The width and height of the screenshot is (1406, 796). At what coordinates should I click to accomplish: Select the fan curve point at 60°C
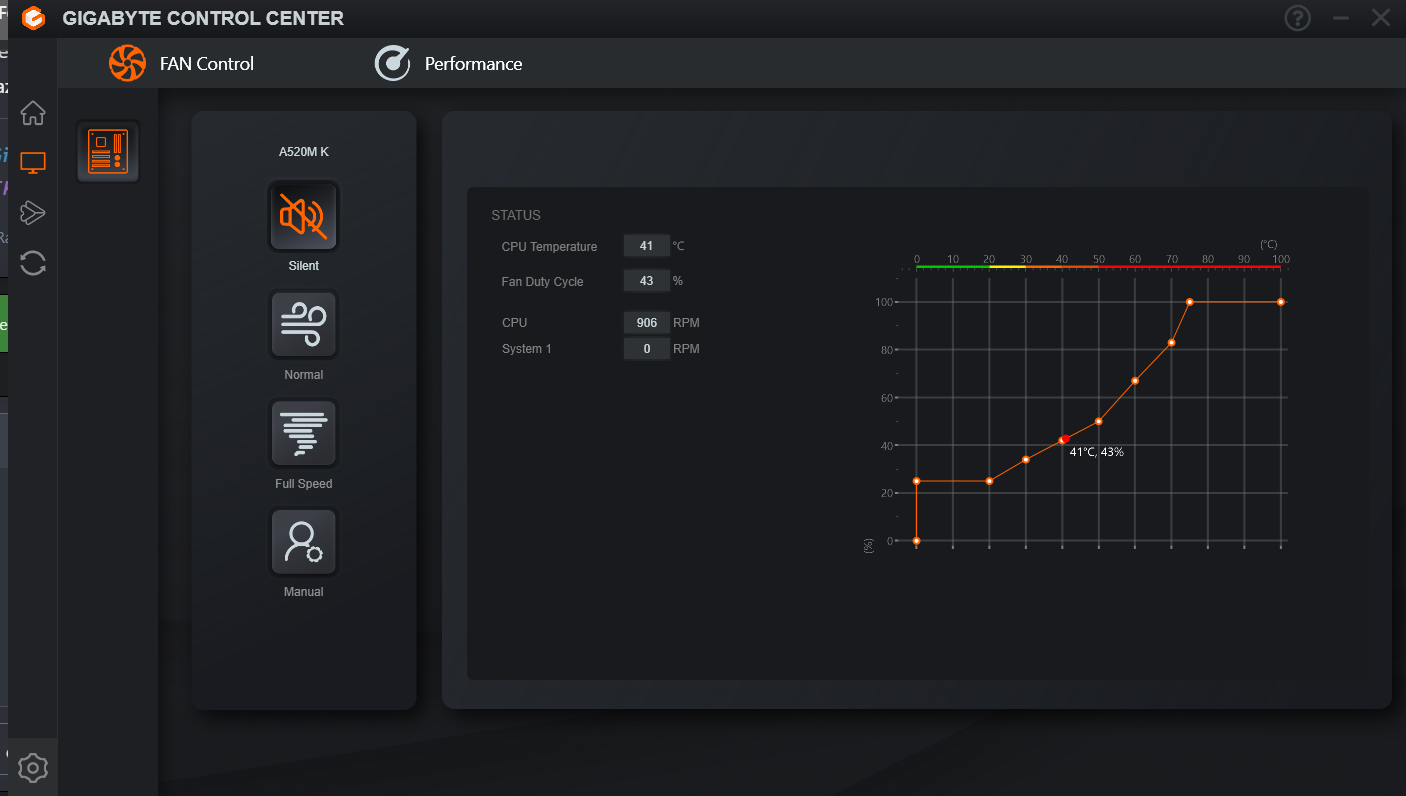[x=1135, y=381]
